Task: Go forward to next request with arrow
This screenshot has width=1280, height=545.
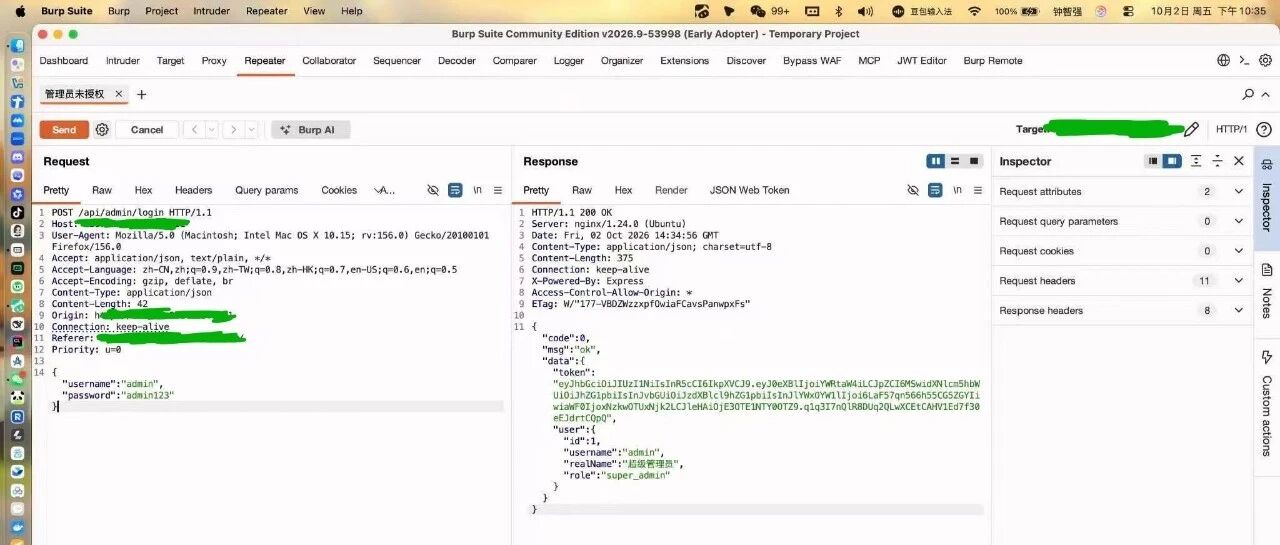Action: (x=233, y=130)
